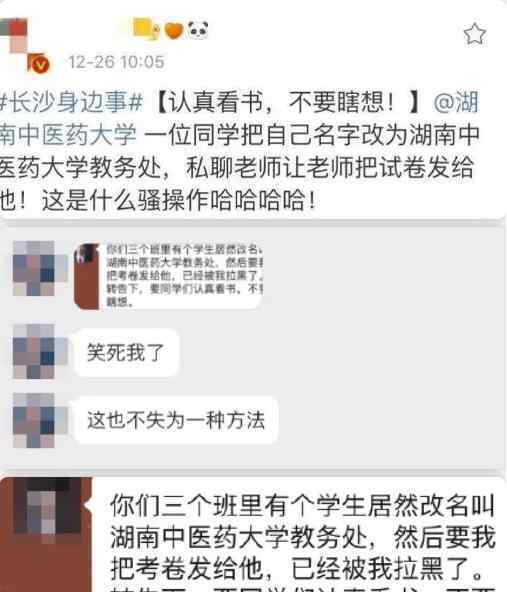Tap the panda emoji badge
The height and width of the screenshot is (592, 507).
[198, 30]
